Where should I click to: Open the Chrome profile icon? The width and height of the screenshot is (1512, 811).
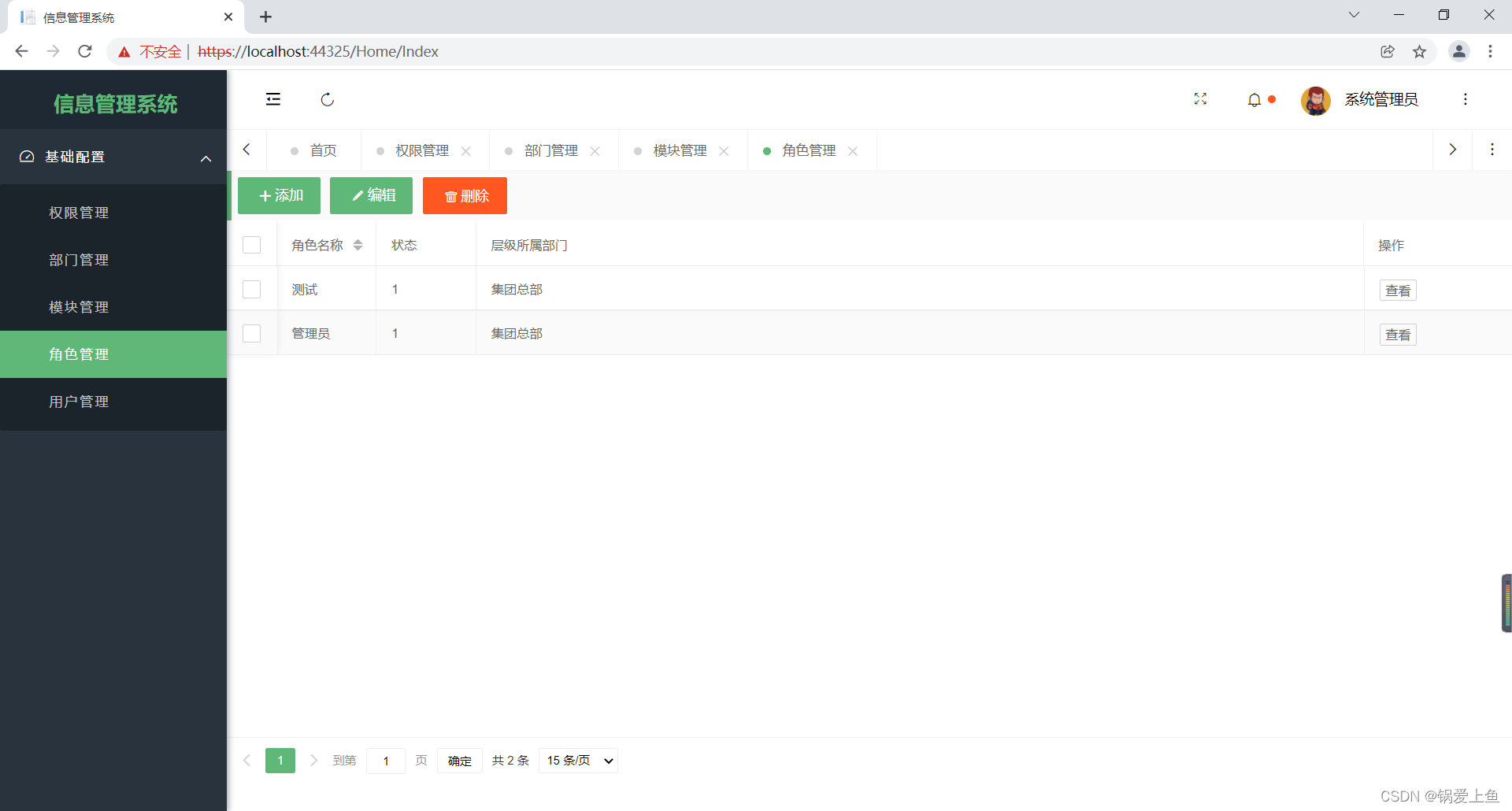pos(1458,51)
